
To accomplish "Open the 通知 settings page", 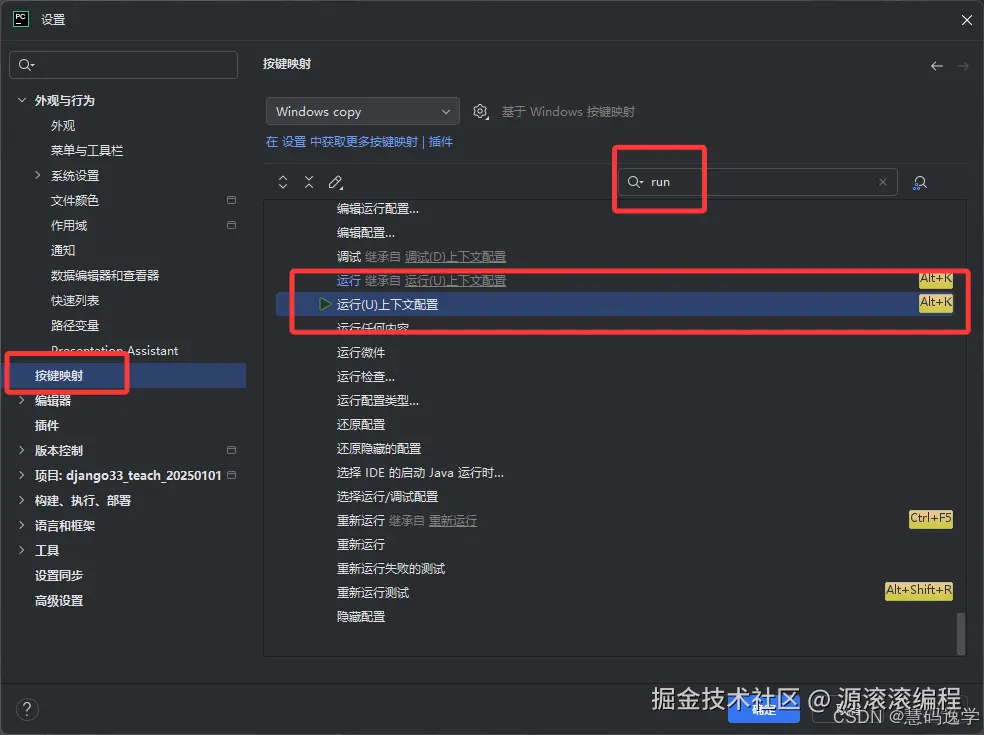I will click(x=63, y=250).
